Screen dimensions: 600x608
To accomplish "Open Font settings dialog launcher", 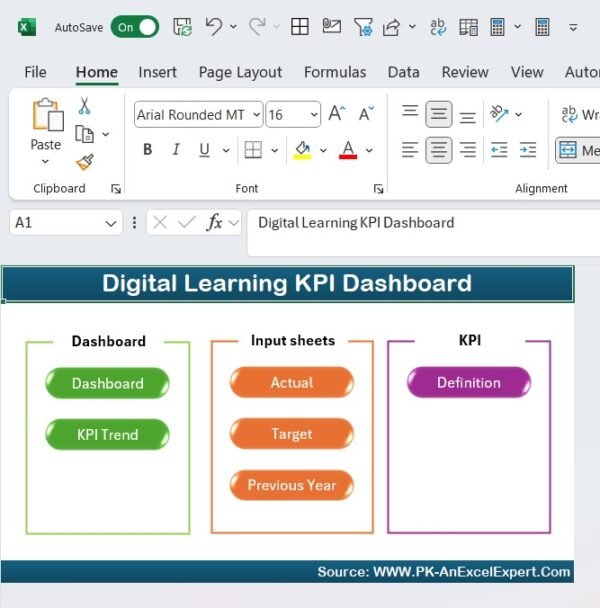I will (378, 189).
